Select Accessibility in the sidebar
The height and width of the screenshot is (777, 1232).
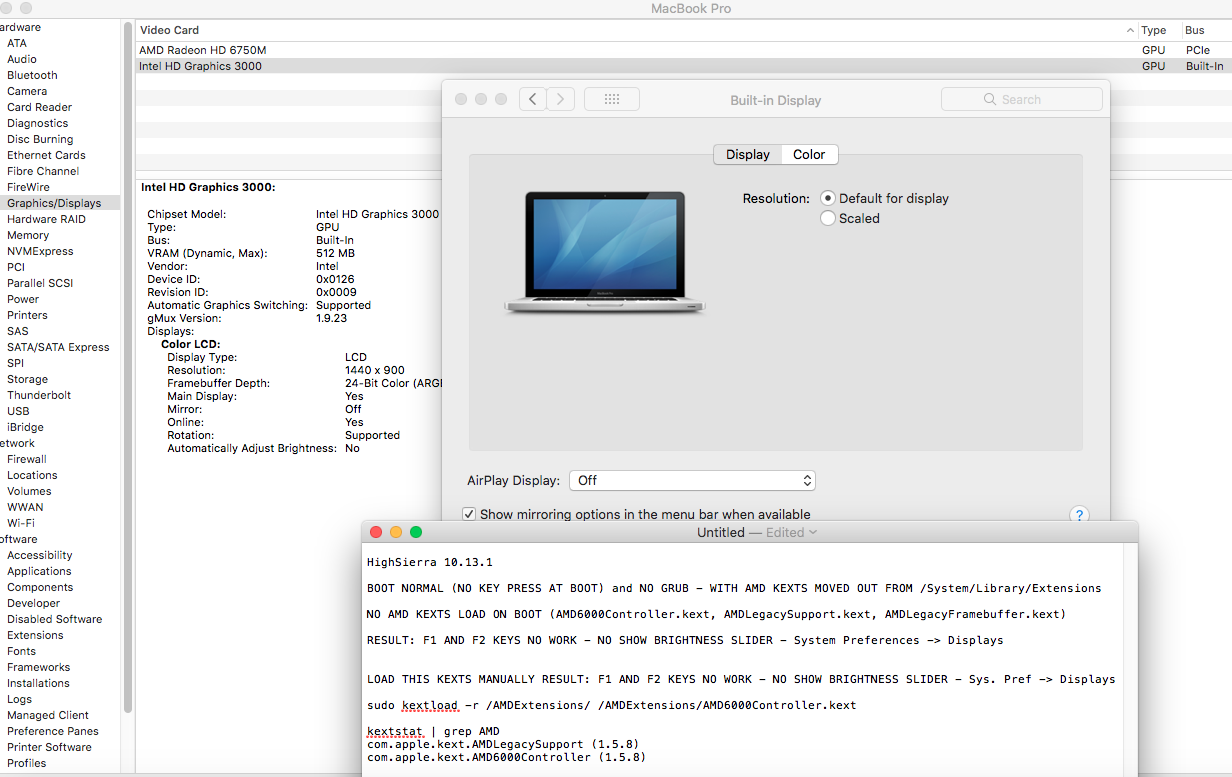click(x=40, y=555)
